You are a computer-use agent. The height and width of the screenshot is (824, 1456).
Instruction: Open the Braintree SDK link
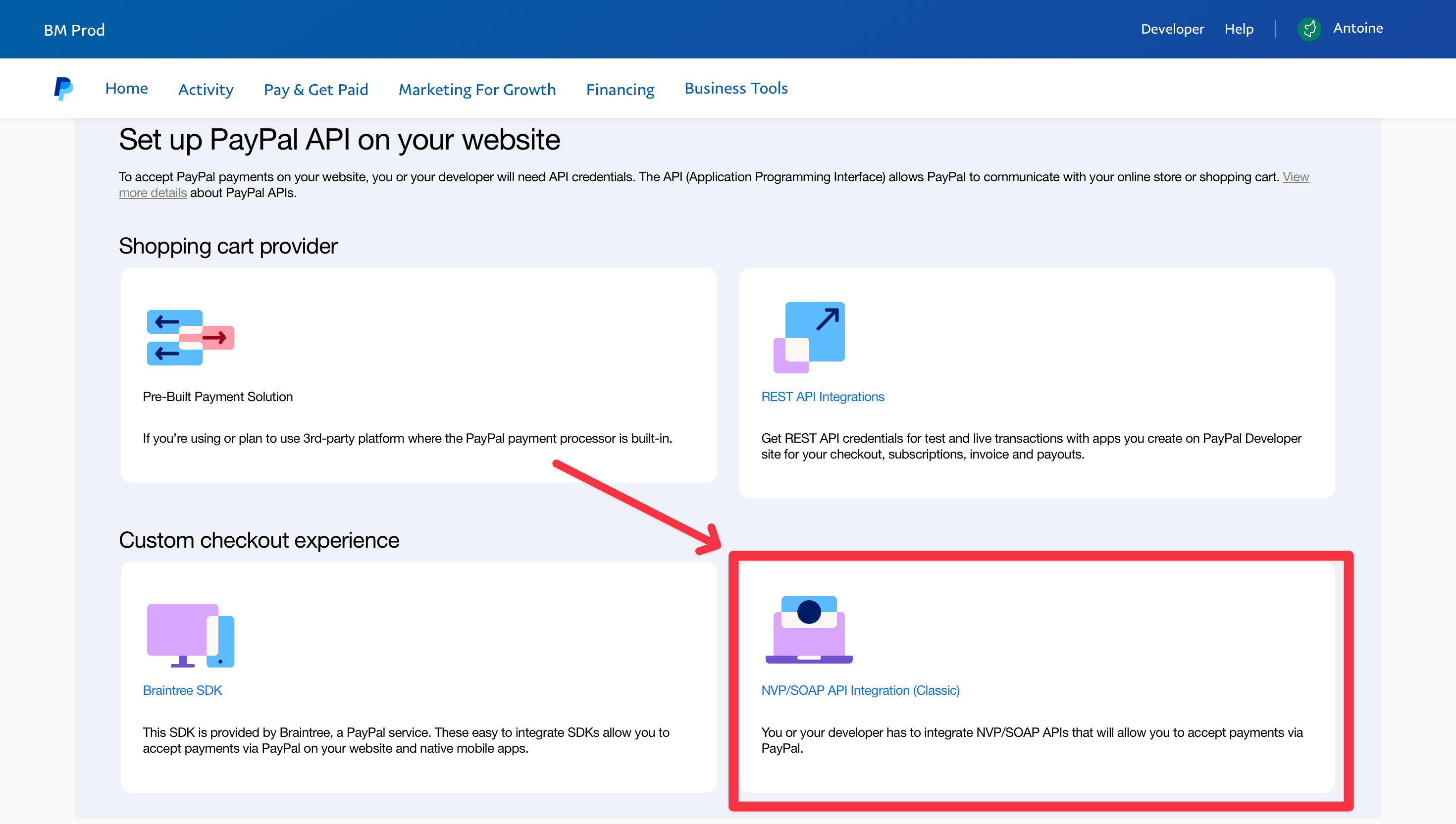pos(182,690)
